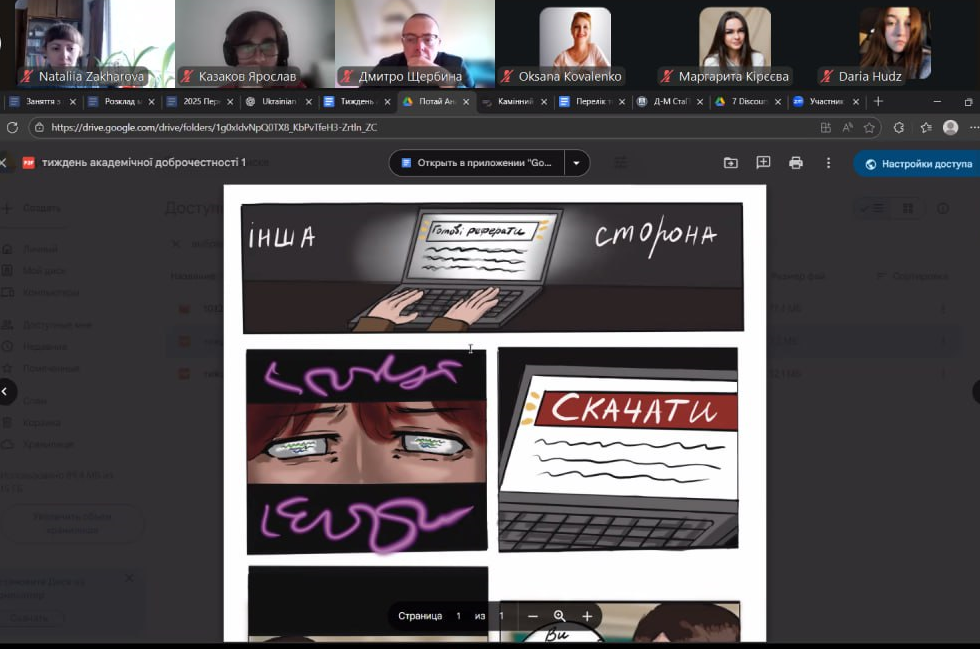Open a new browser tab

(878, 101)
